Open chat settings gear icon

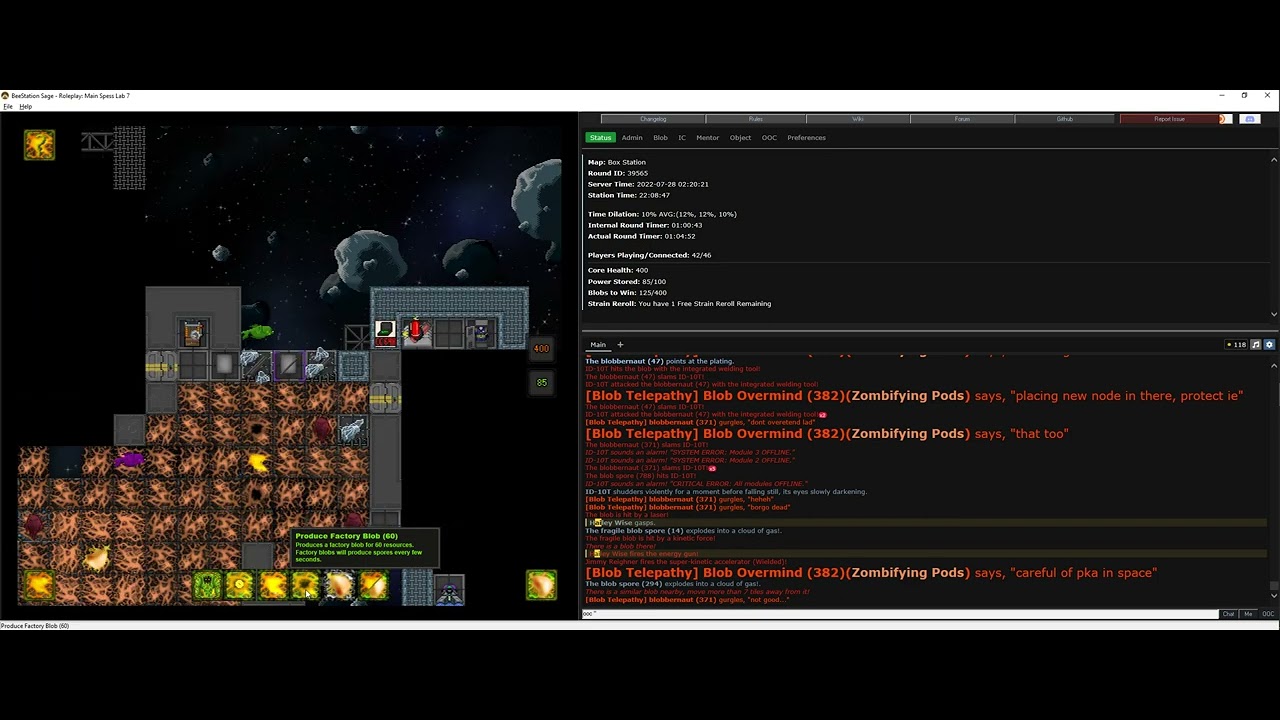pyautogui.click(x=1269, y=344)
